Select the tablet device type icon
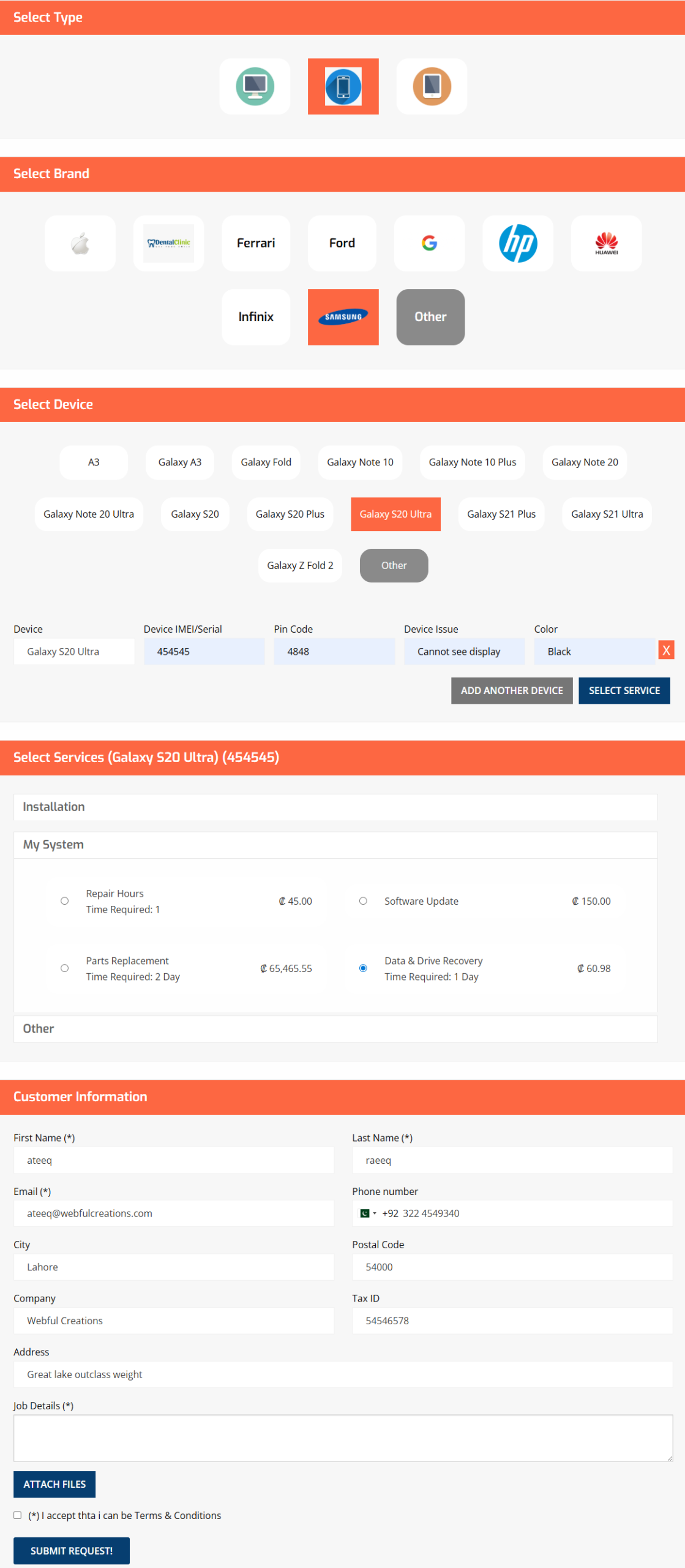685x1568 pixels. coord(432,86)
